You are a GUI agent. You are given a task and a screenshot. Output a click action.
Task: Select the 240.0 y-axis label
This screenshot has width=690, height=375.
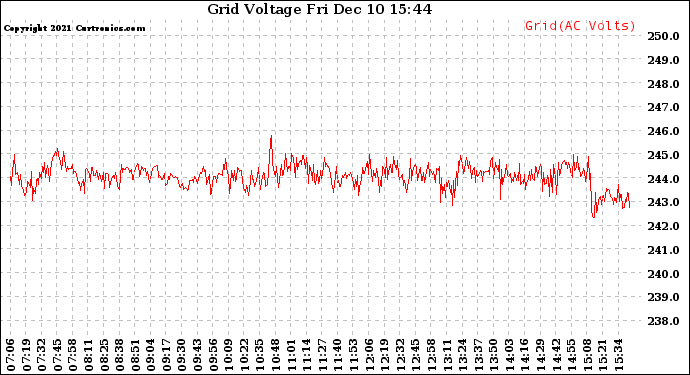(x=663, y=274)
